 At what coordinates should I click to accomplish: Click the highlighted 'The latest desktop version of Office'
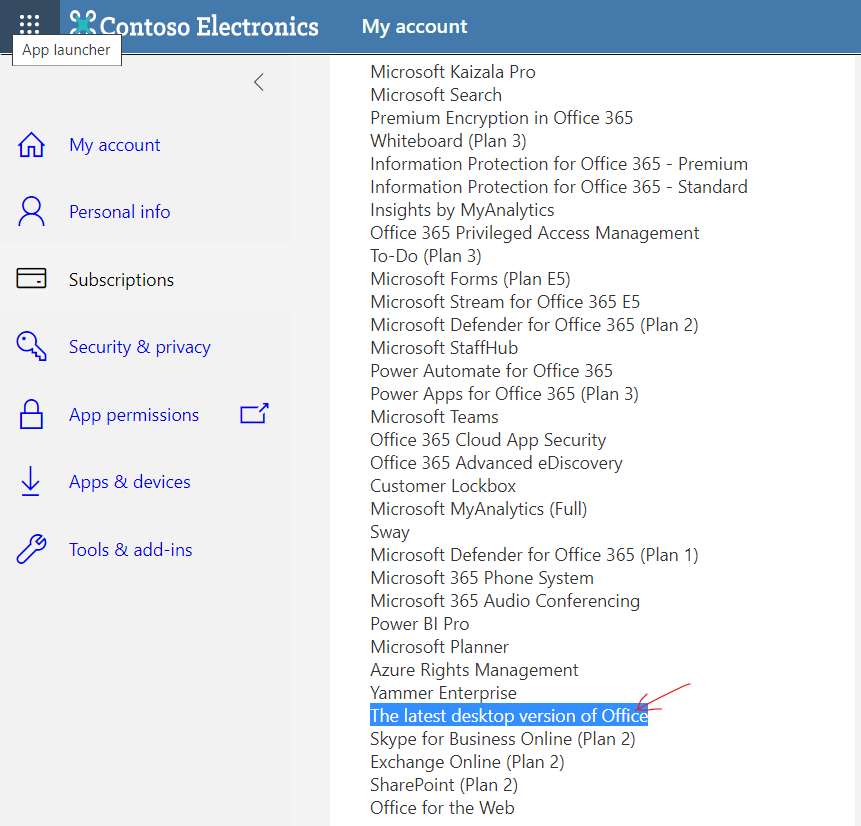[508, 716]
